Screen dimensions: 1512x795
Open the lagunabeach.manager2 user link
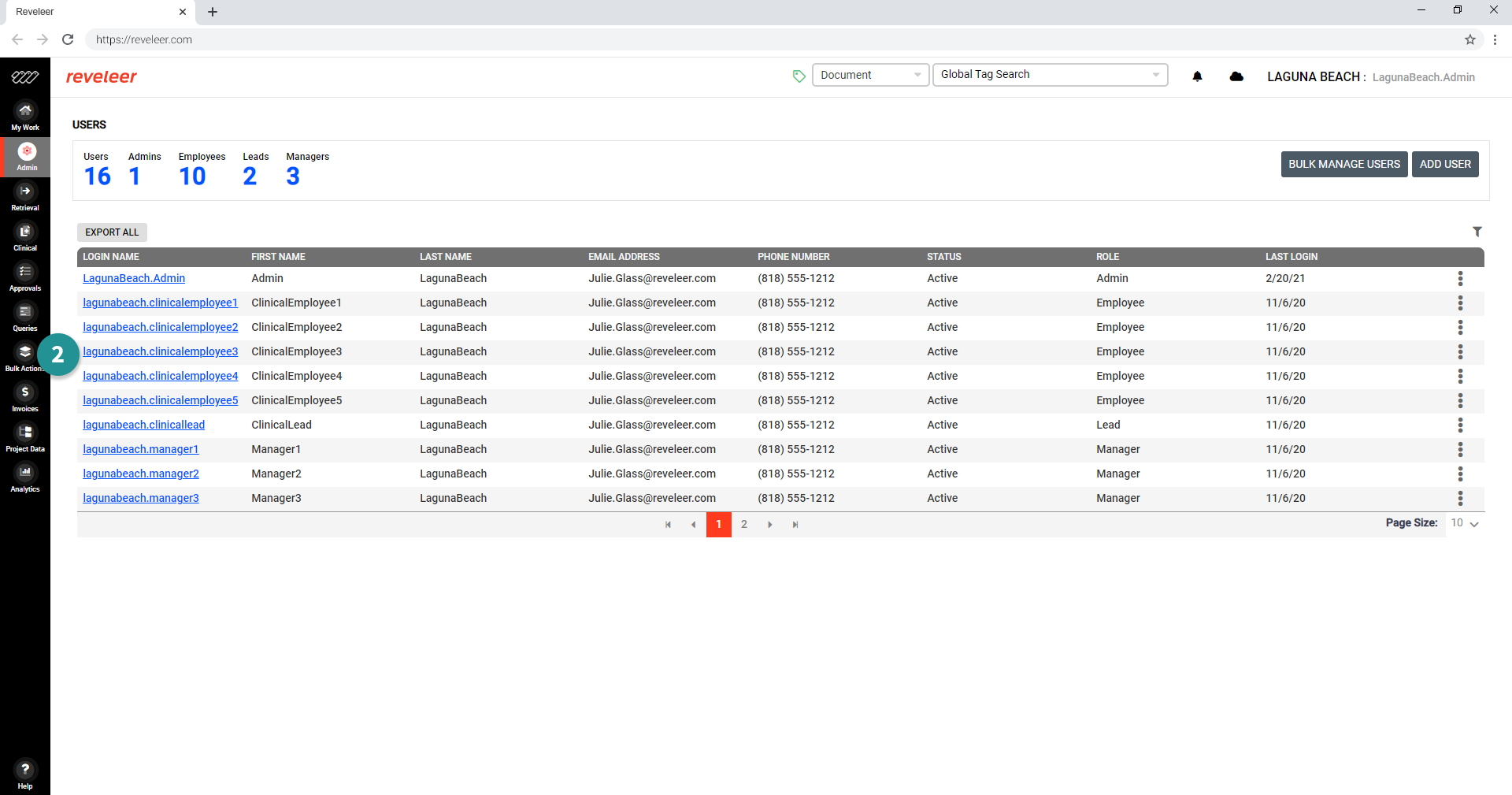(x=141, y=474)
